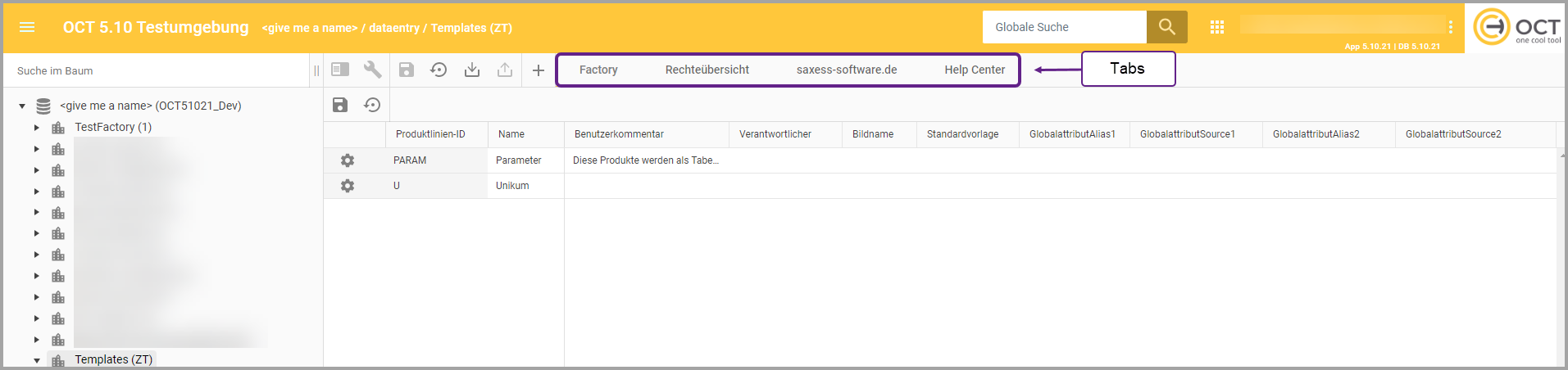Viewport: 1568px width, 370px height.
Task: Open the gear settings for PARAM row
Action: (348, 160)
